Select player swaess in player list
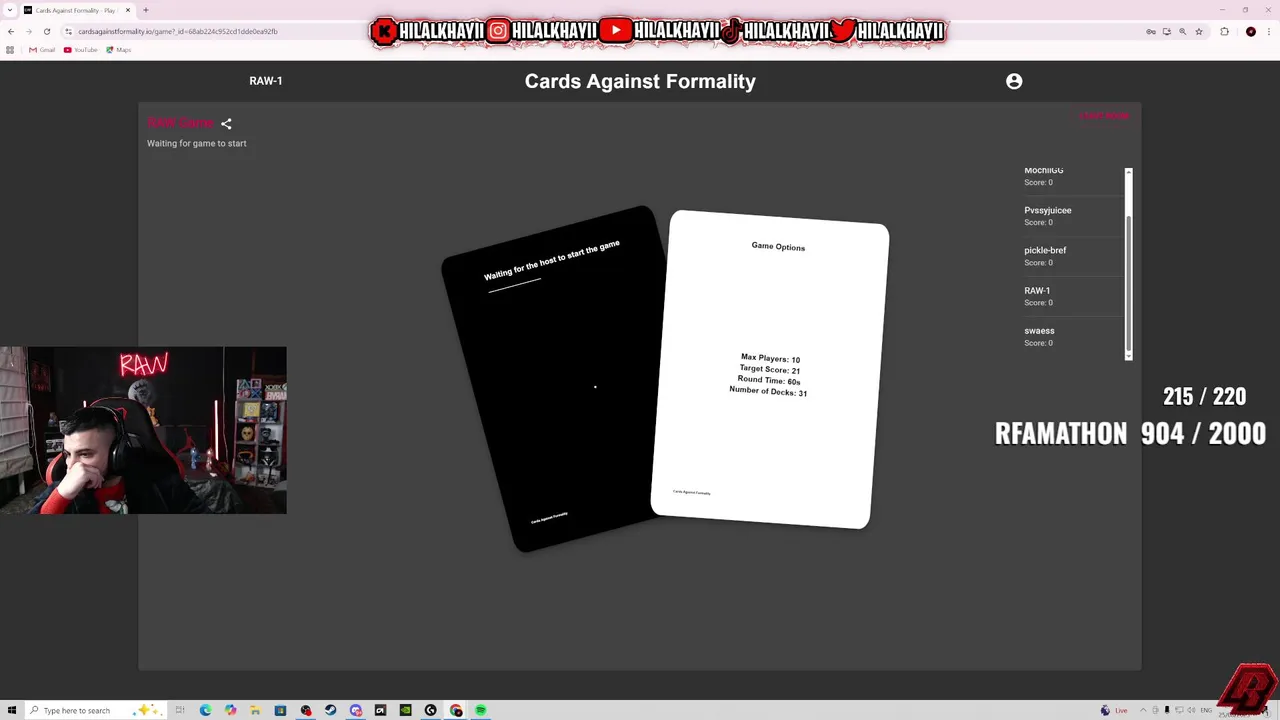1280x720 pixels. (1071, 336)
